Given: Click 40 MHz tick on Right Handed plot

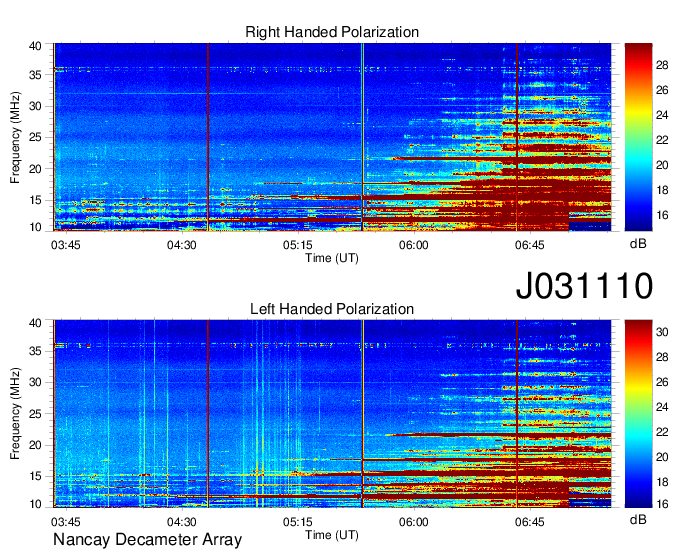Looking at the screenshot, I should pos(35,46).
